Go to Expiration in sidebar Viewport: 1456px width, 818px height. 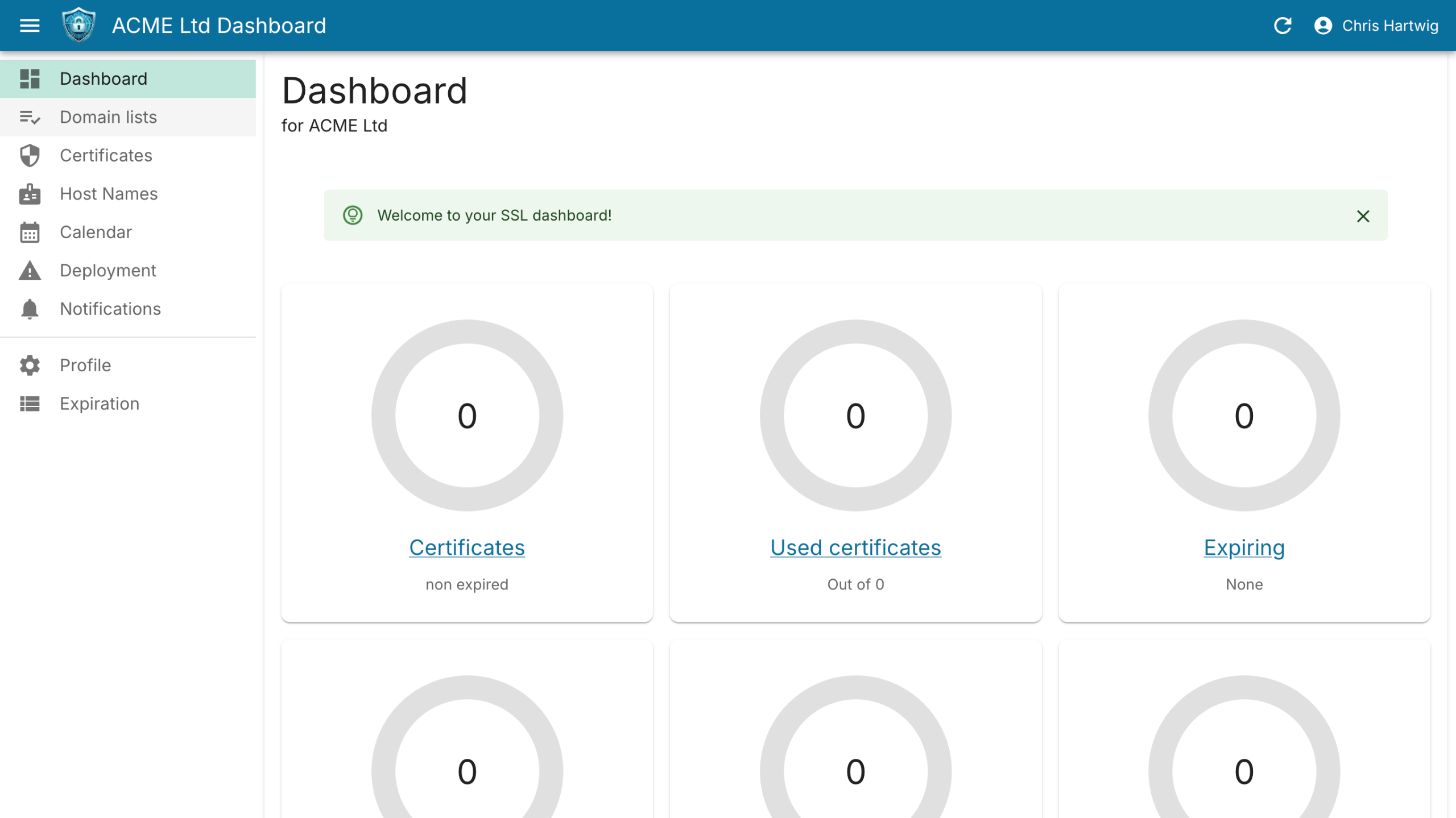100,404
